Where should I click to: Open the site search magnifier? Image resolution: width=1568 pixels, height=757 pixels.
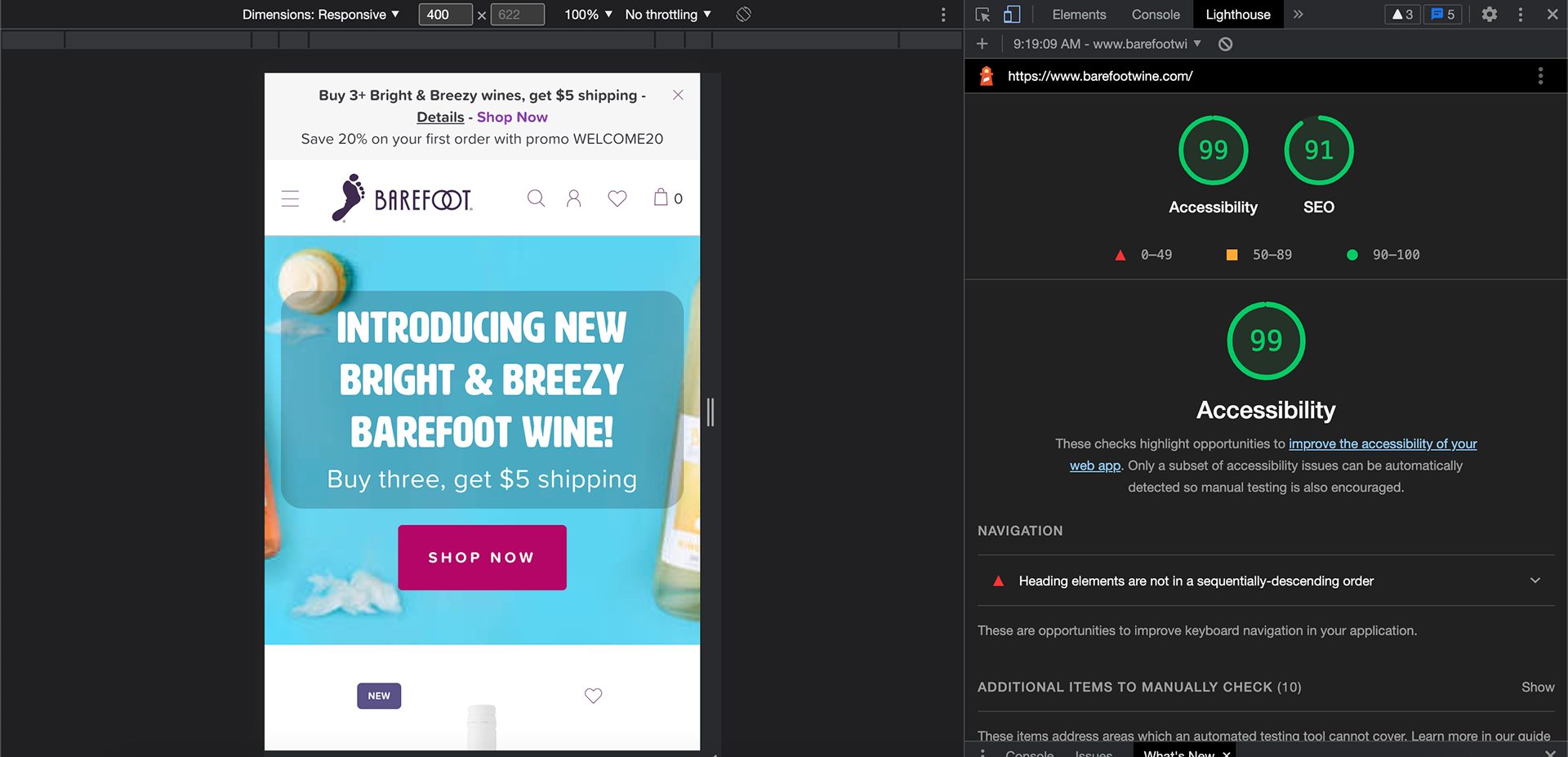(x=536, y=198)
